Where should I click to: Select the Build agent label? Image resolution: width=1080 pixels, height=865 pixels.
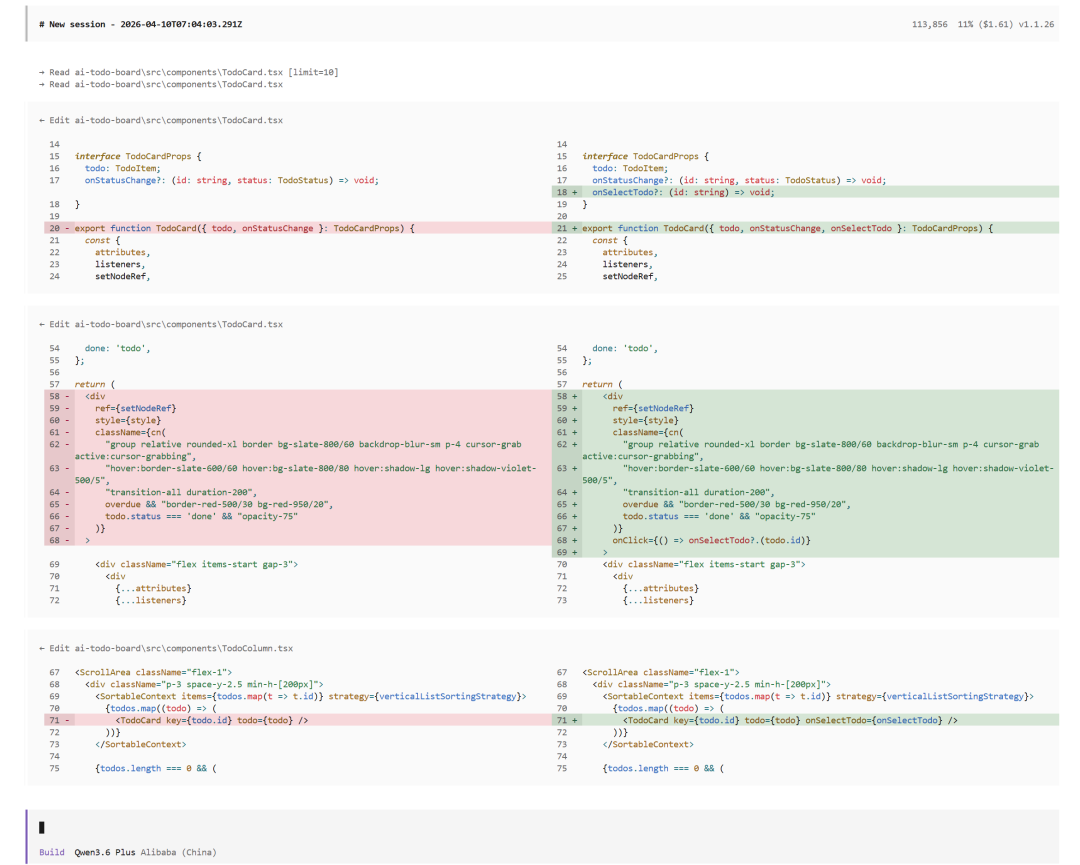point(52,852)
